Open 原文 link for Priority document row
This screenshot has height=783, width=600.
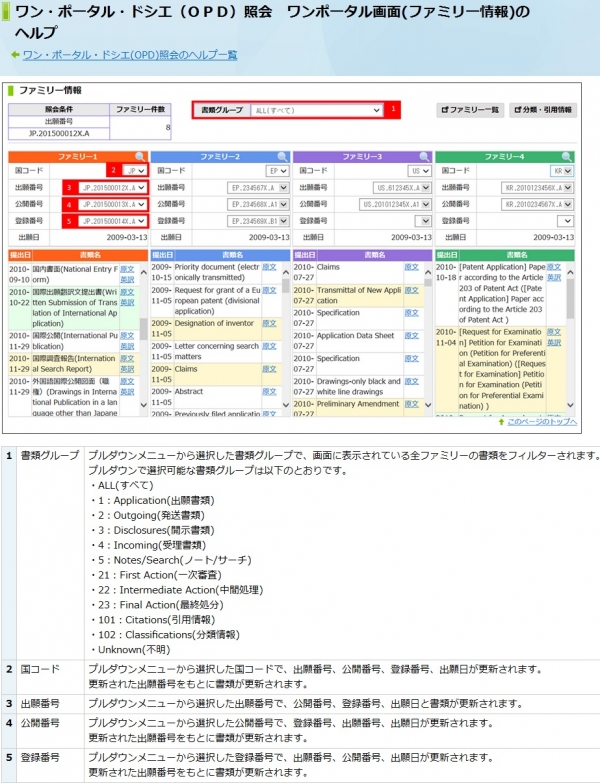pos(269,267)
